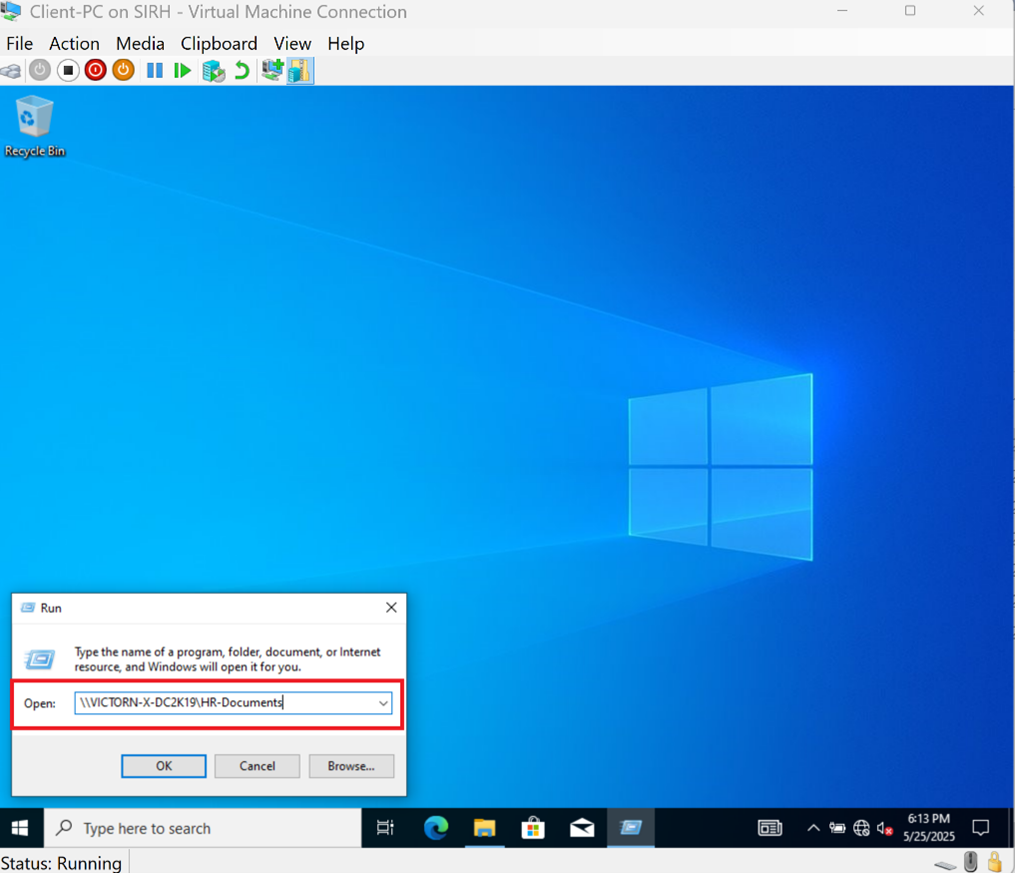Open the Action menu
The height and width of the screenshot is (873, 1015).
click(74, 43)
